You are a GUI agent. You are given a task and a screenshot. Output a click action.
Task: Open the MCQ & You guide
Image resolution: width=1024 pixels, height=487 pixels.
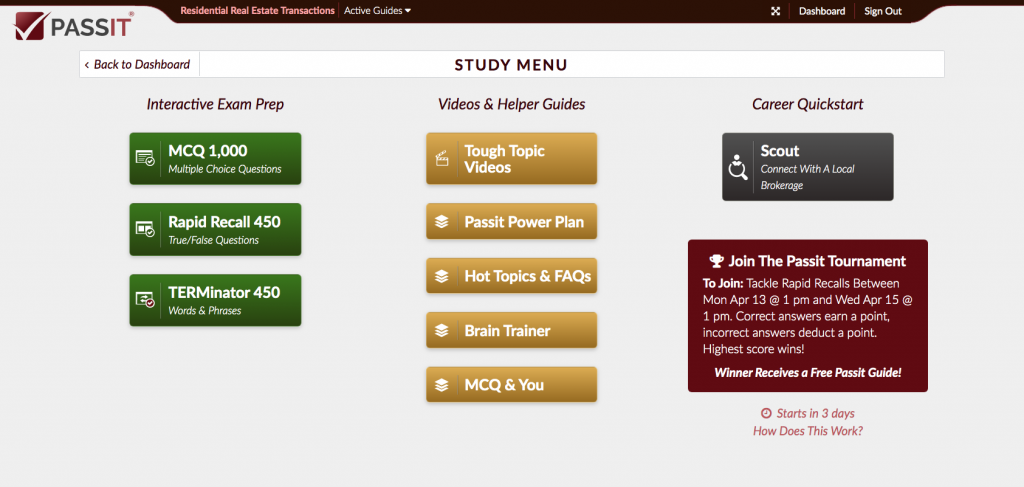[x=511, y=385]
